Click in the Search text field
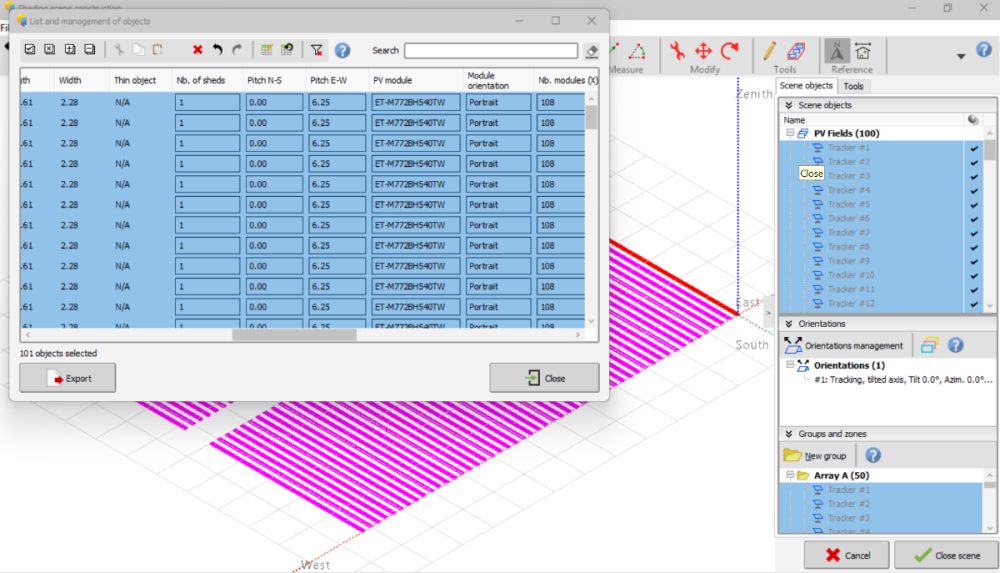 (490, 51)
